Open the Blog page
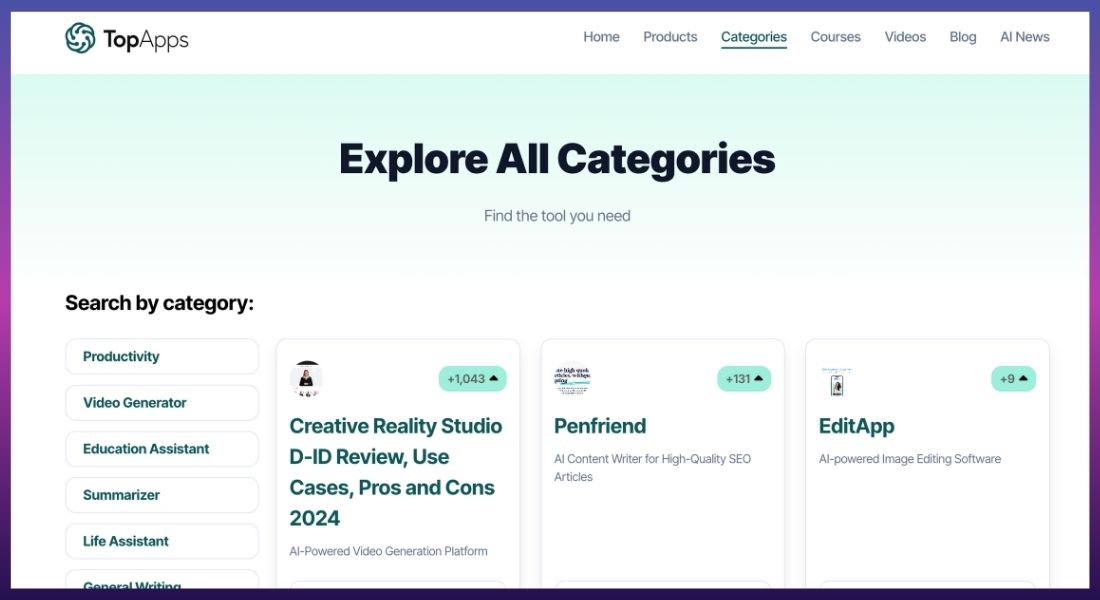The height and width of the screenshot is (600, 1100). [962, 37]
